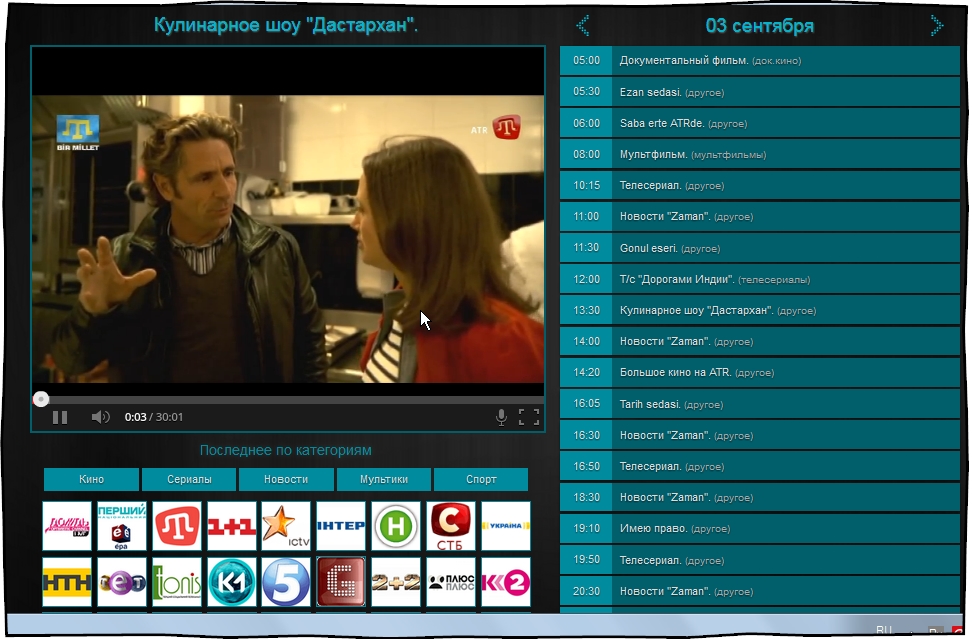Click the microphone icon in player
Image resolution: width=972 pixels, height=639 pixels.
[501, 417]
